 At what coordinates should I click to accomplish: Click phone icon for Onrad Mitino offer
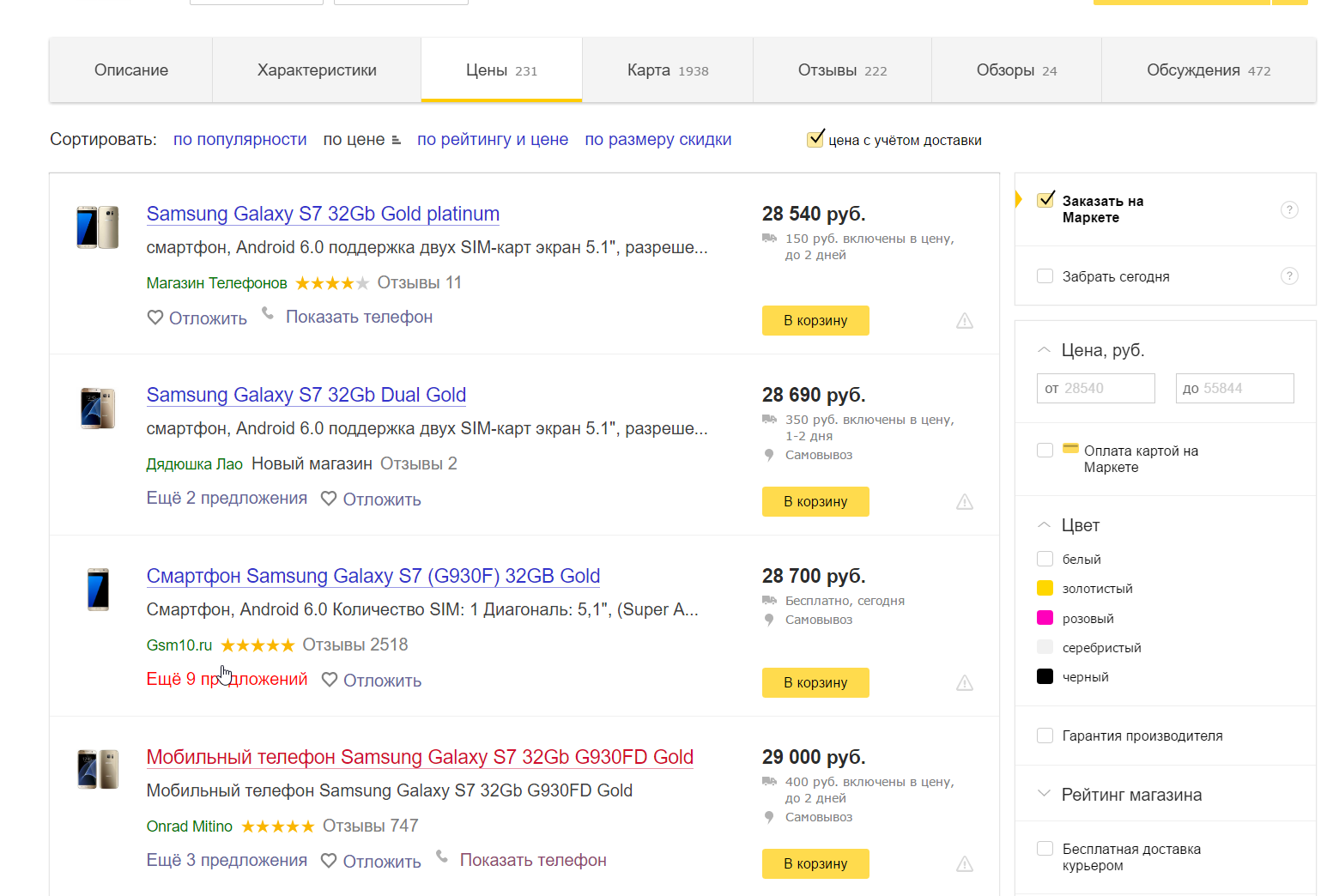pos(442,857)
